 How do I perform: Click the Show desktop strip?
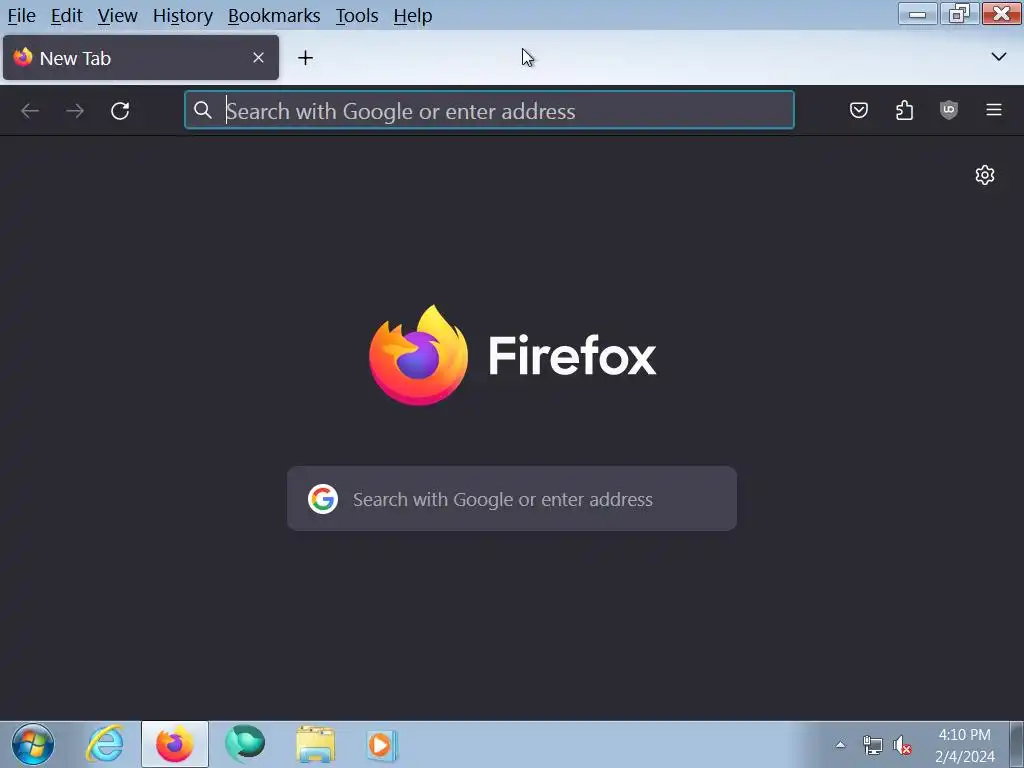point(1016,744)
